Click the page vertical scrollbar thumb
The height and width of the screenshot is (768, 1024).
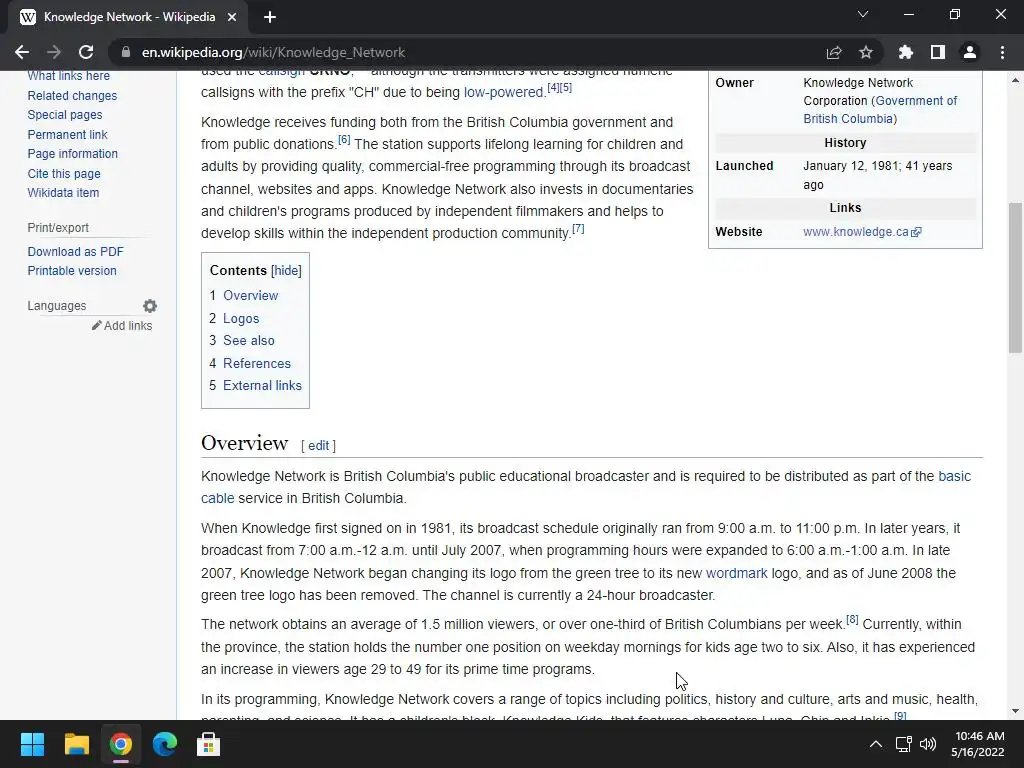tap(1015, 278)
